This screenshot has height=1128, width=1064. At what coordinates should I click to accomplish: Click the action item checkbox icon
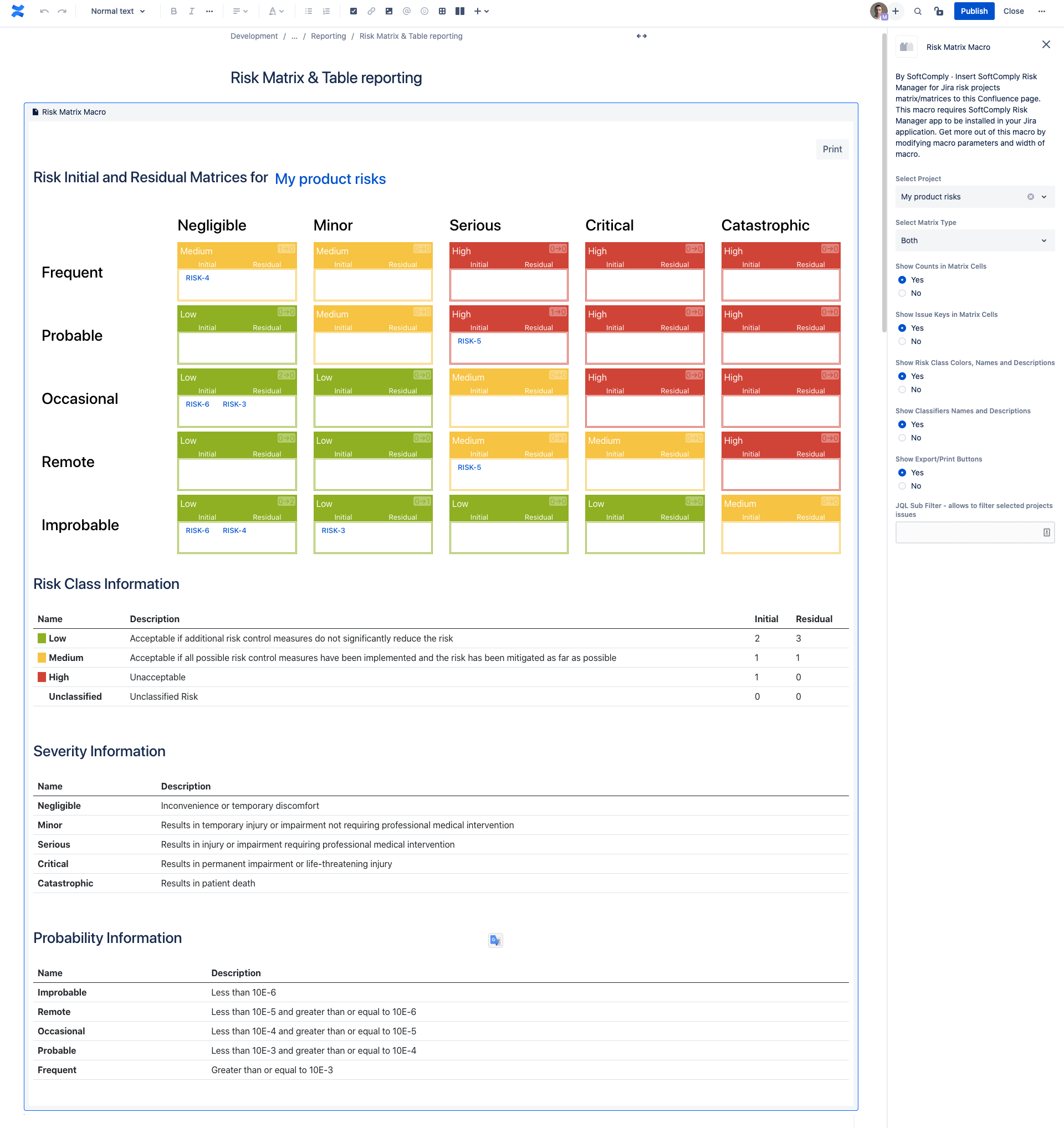[x=354, y=11]
